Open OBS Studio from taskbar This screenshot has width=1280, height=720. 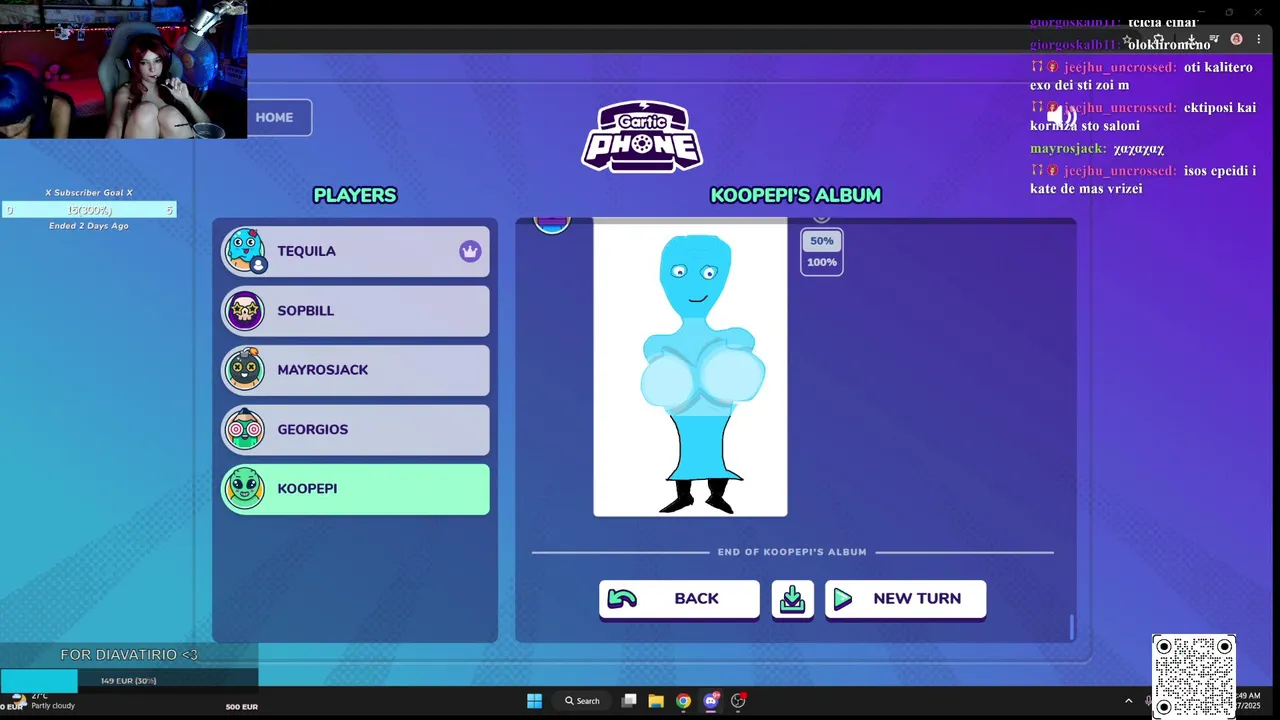(738, 701)
